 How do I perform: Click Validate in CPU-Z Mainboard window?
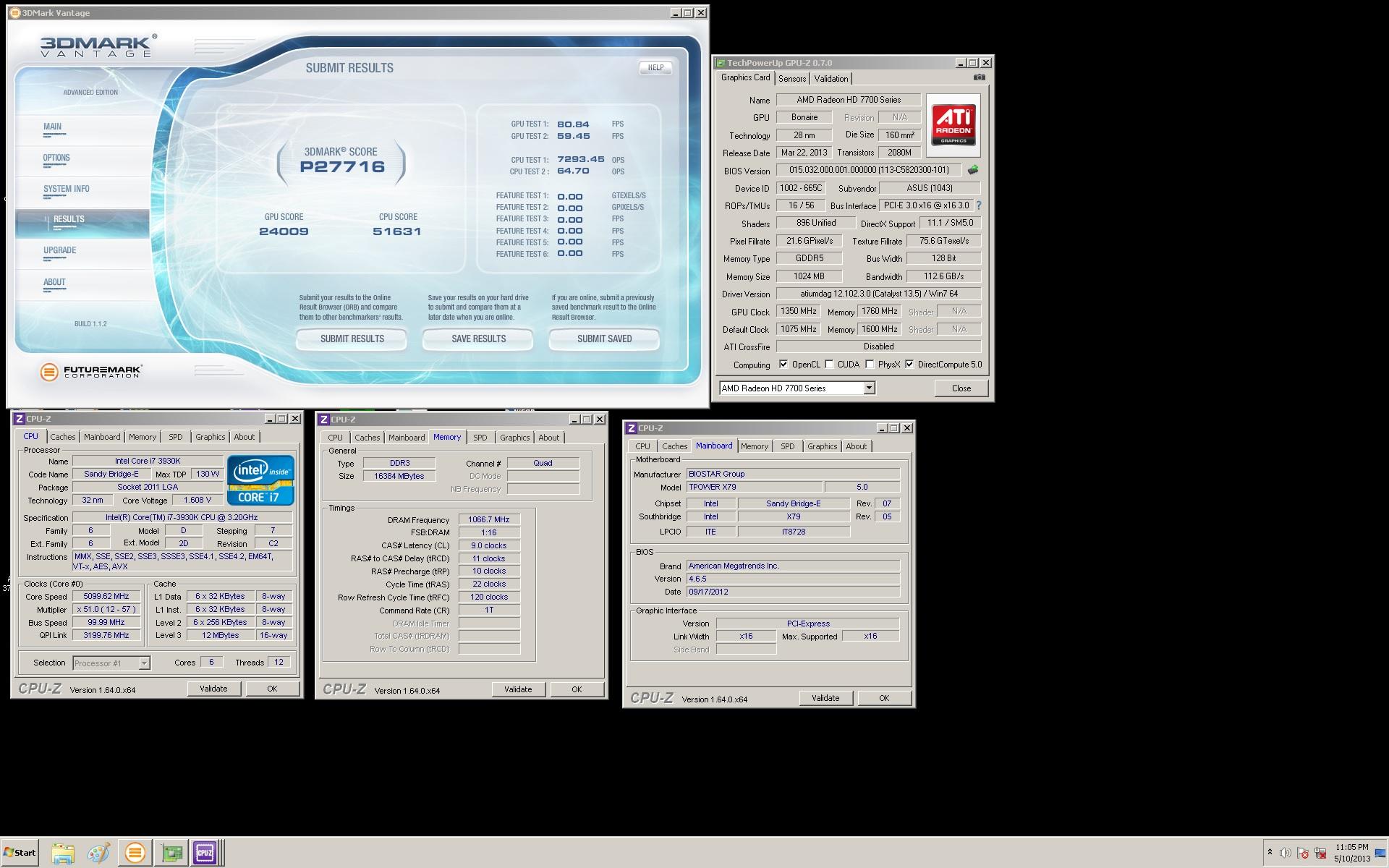pos(825,698)
